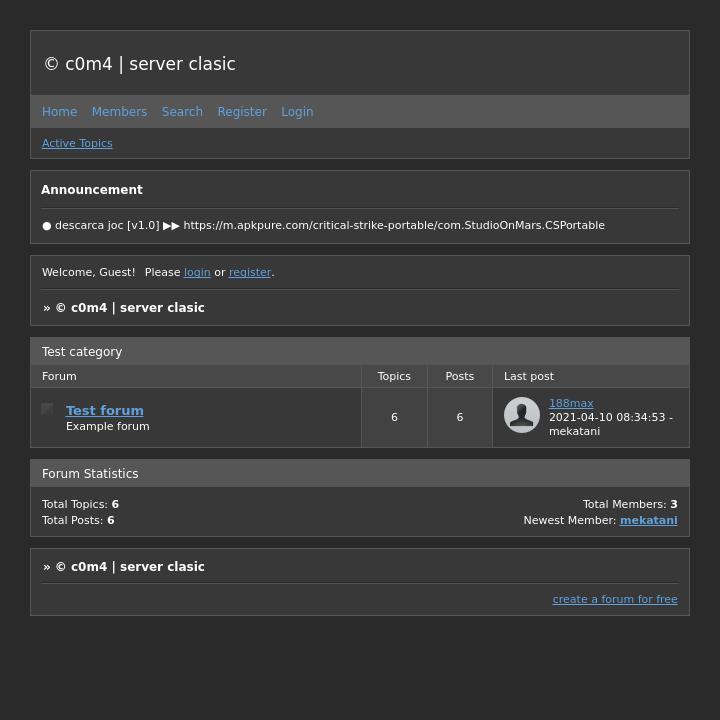The image size is (720, 720).
Task: Open the Test forum link
Action: [105, 411]
